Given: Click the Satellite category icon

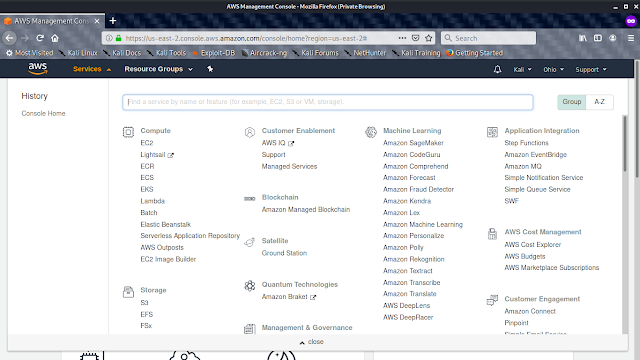Looking at the screenshot, I should click(249, 242).
